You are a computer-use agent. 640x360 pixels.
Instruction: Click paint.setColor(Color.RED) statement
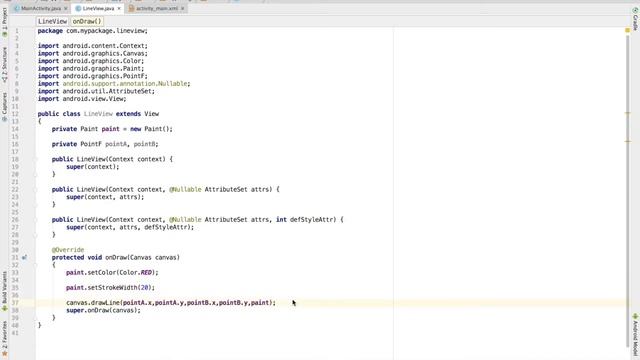click(112, 272)
